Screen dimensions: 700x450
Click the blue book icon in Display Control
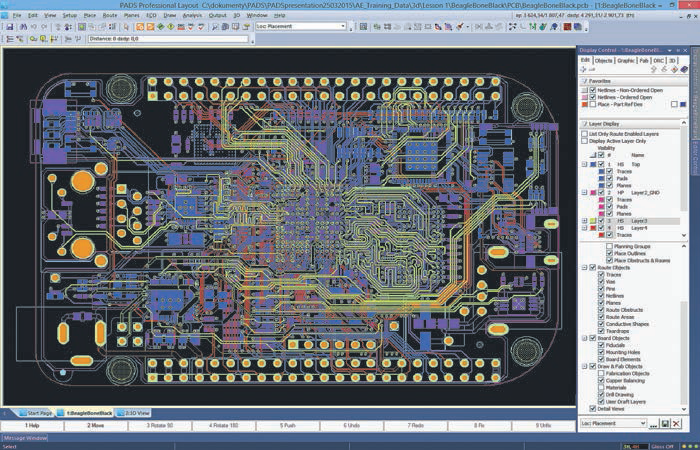coord(683,69)
